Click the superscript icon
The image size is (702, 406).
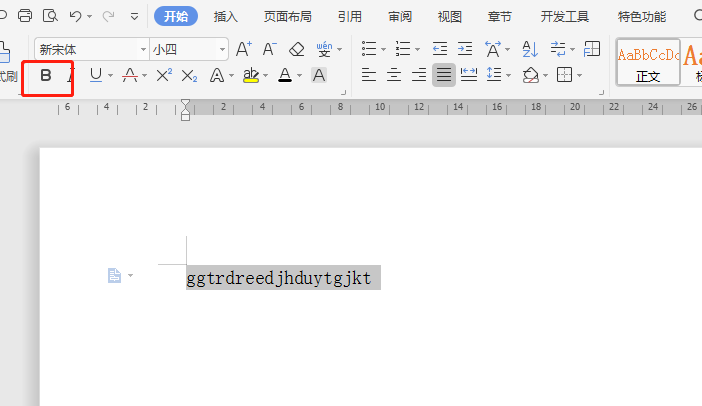pyautogui.click(x=164, y=75)
